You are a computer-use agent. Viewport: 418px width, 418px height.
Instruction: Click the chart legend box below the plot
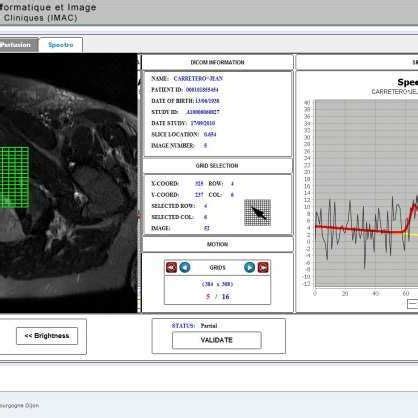pyautogui.click(x=413, y=304)
